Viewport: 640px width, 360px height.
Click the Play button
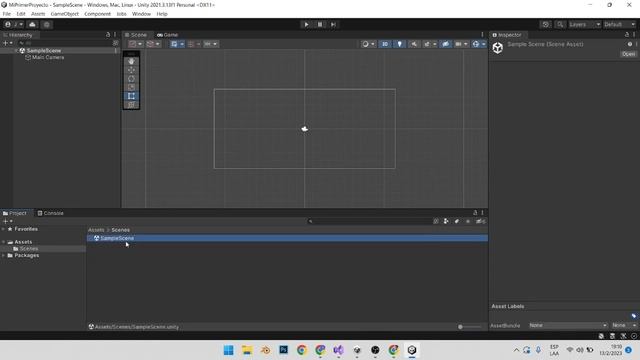pos(306,24)
